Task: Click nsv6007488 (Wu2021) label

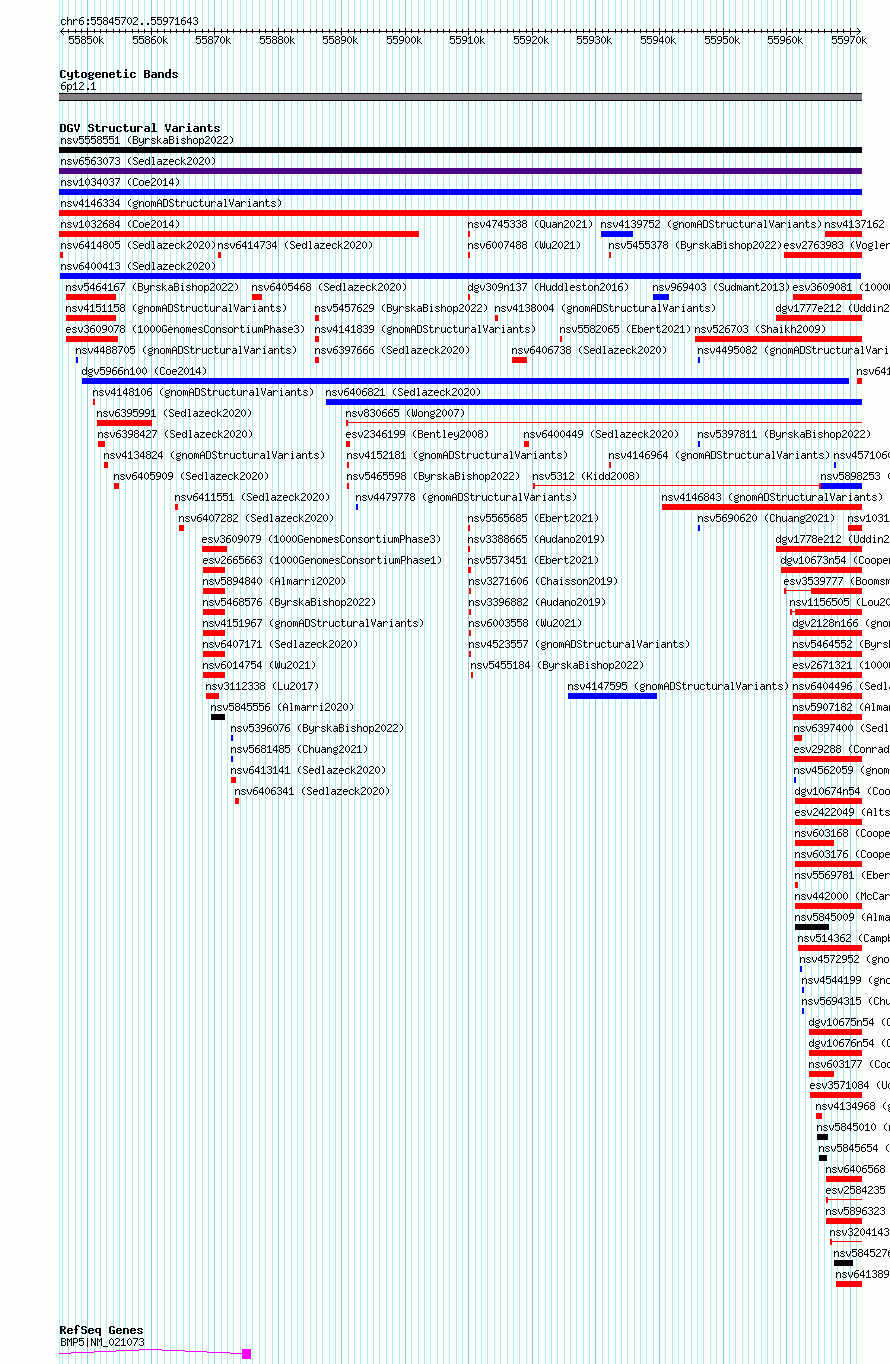Action: click(525, 245)
